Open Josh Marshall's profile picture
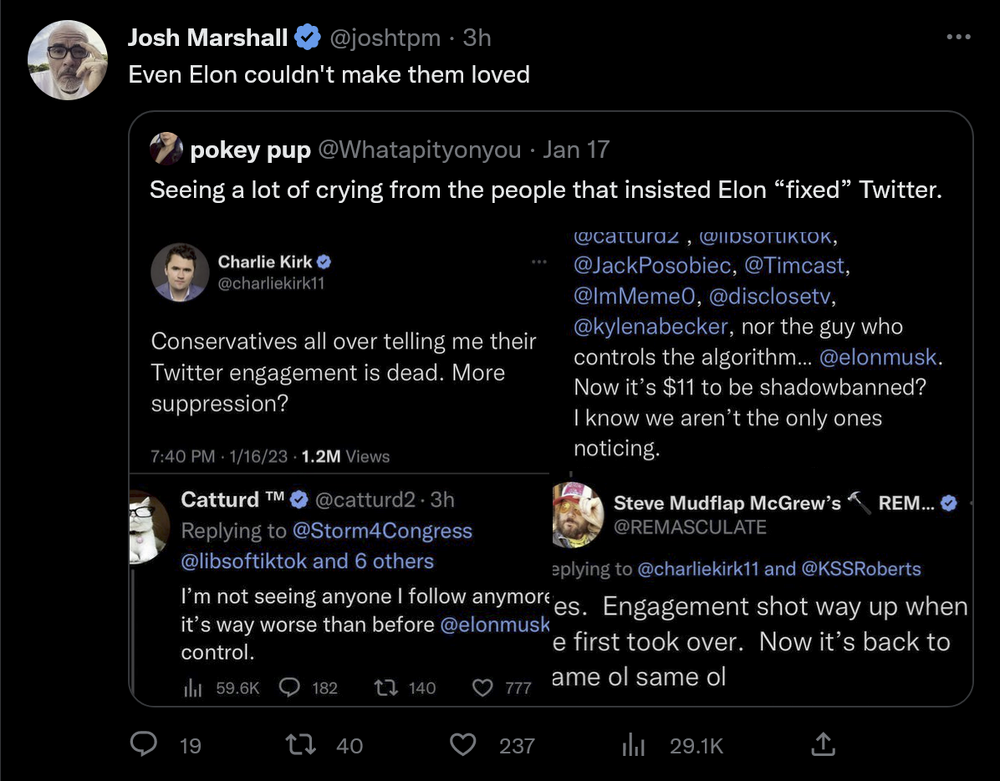The width and height of the screenshot is (1000, 781). pos(67,60)
